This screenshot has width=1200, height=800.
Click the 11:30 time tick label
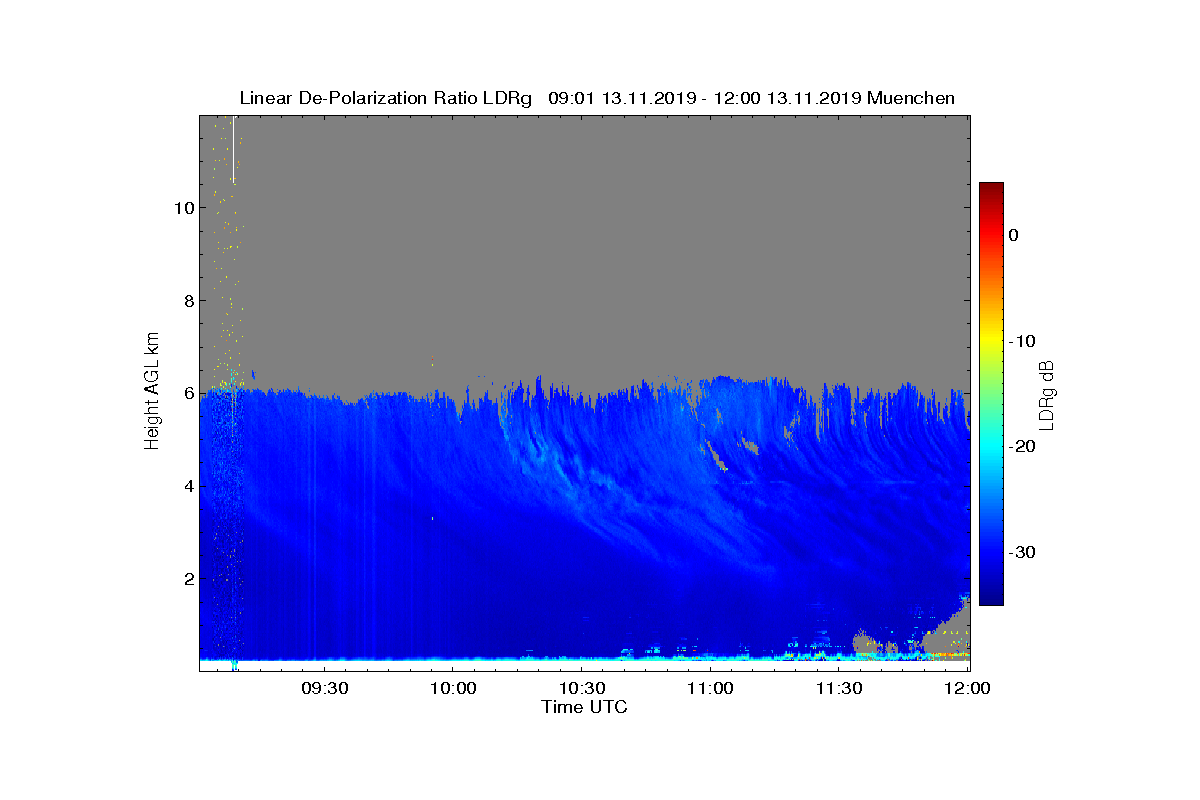pos(840,689)
